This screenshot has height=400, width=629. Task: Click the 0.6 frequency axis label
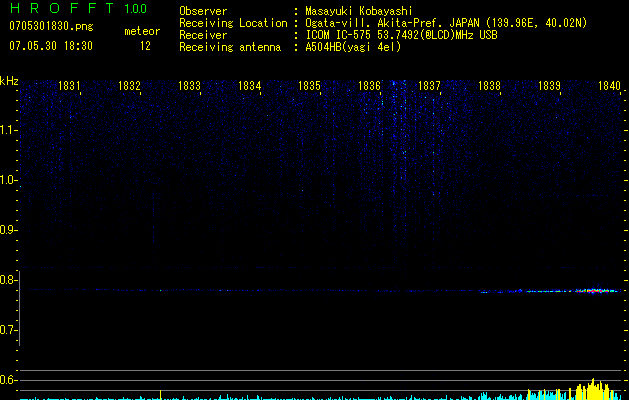click(x=8, y=380)
